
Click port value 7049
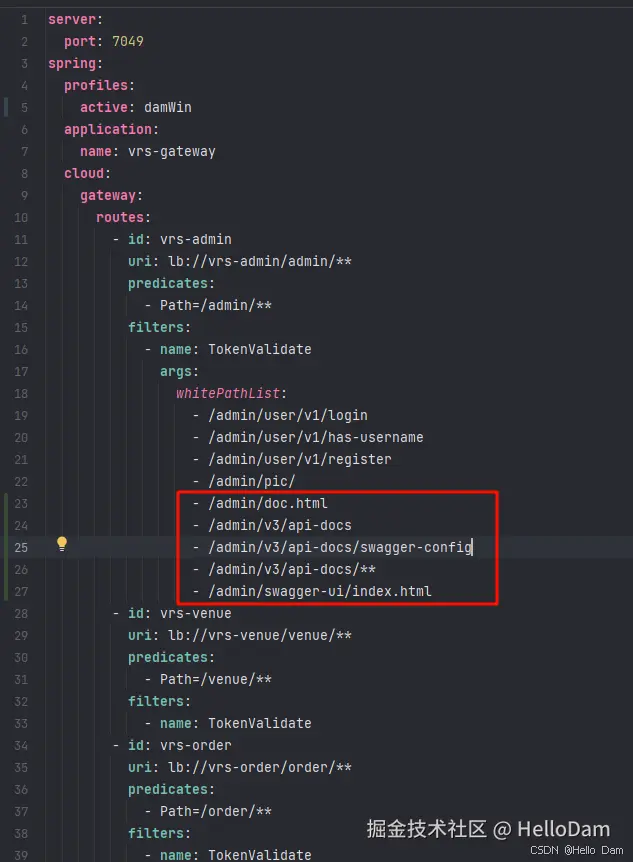[x=128, y=41]
